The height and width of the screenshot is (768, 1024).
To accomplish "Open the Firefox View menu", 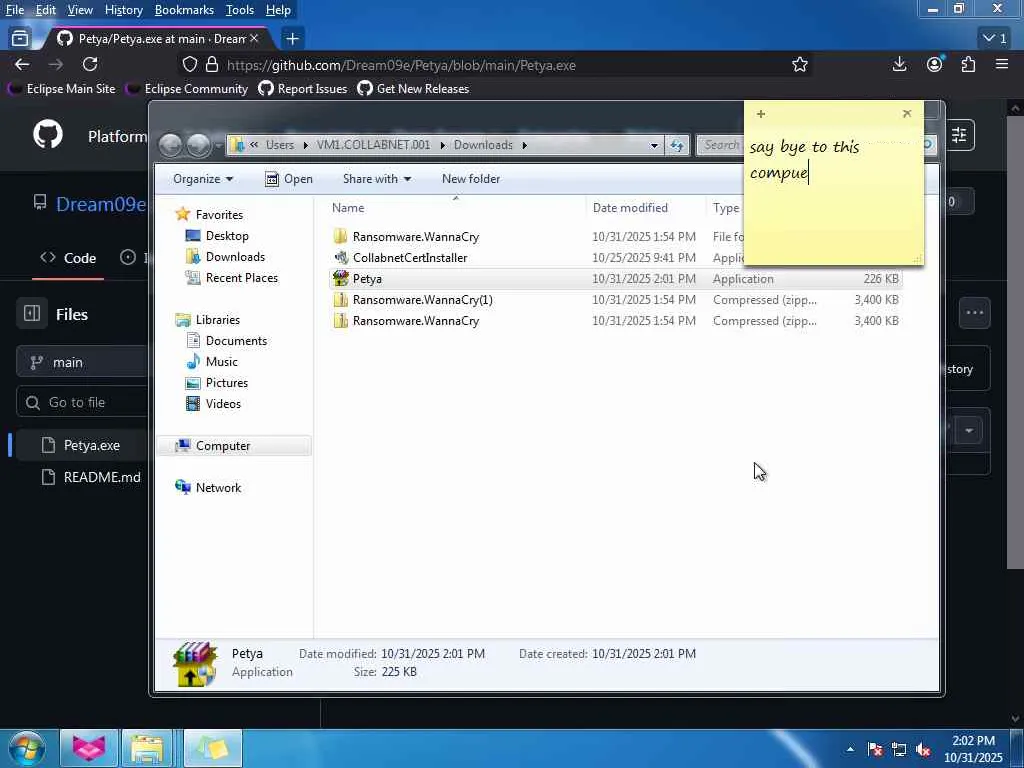I will (x=80, y=10).
